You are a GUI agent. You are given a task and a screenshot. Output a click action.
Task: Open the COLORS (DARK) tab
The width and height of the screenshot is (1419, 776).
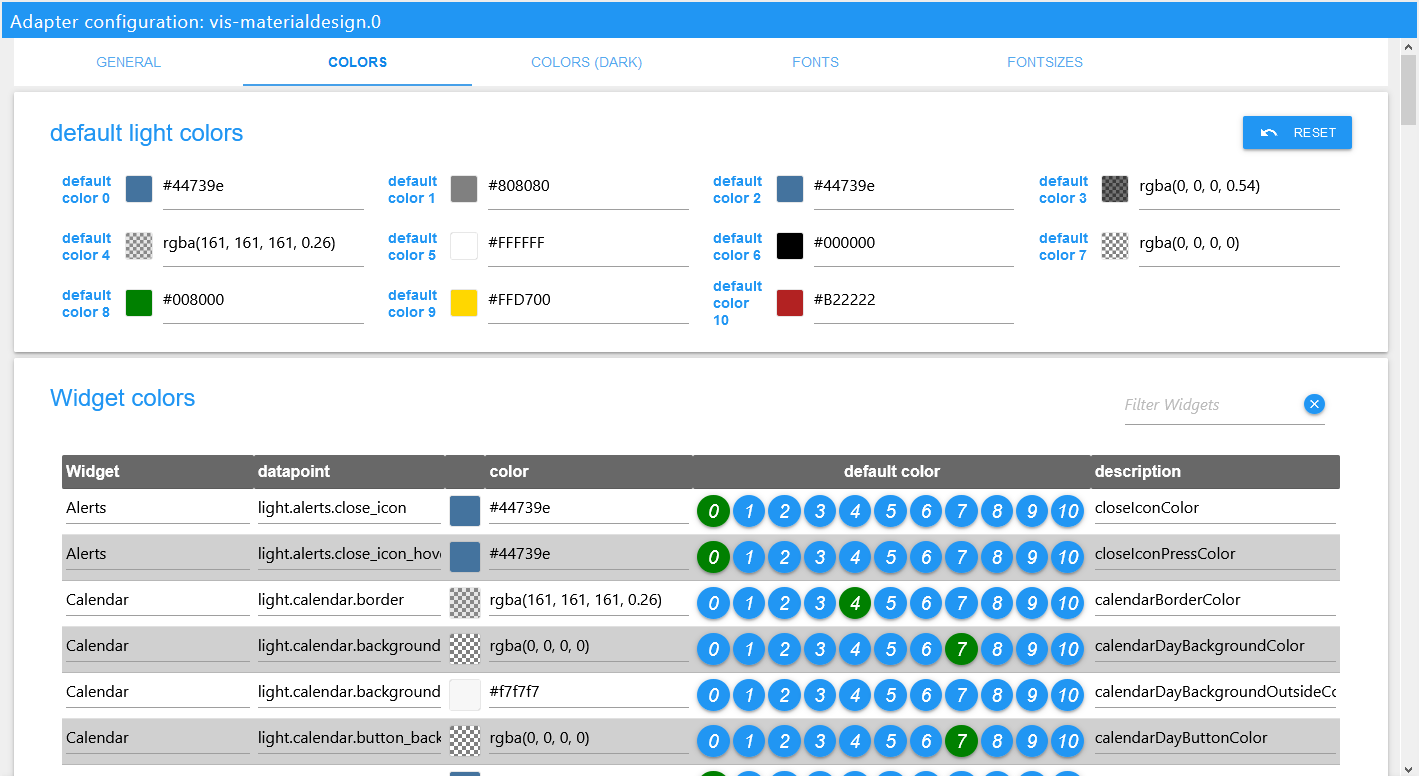click(587, 62)
